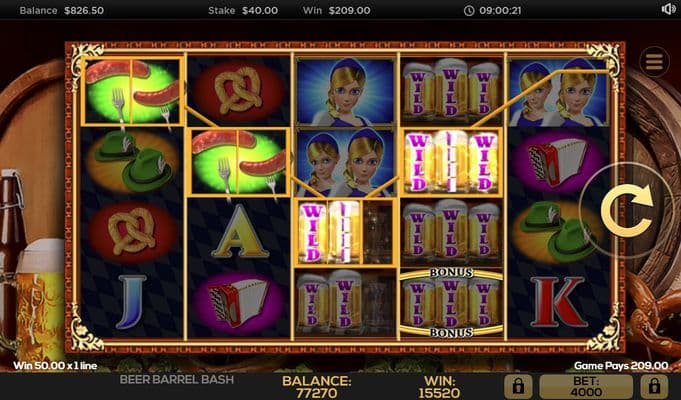Image resolution: width=681 pixels, height=400 pixels.
Task: Click the blue J card symbol
Action: click(x=131, y=301)
